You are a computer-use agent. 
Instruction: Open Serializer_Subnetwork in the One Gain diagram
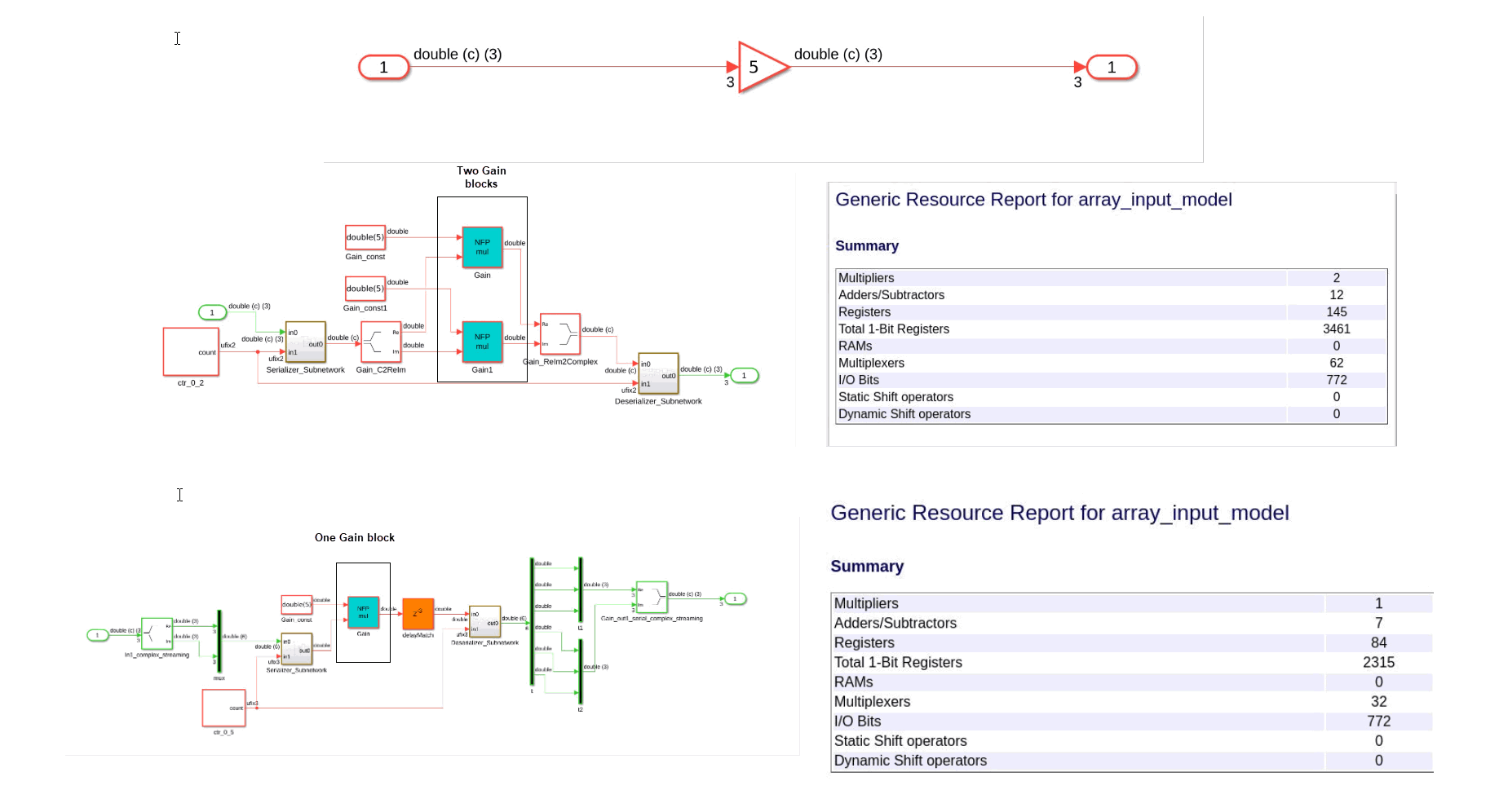pos(297,650)
